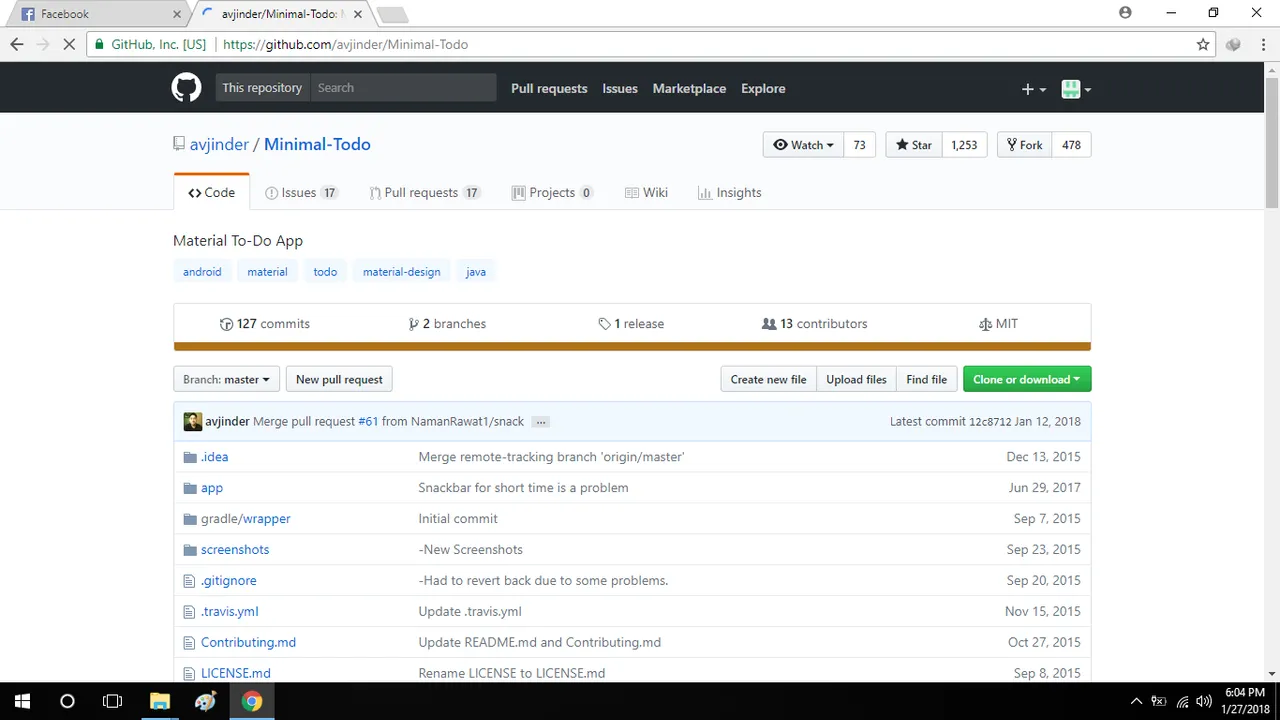Open the Clone or download dropdown
This screenshot has width=1280, height=720.
click(x=1027, y=380)
